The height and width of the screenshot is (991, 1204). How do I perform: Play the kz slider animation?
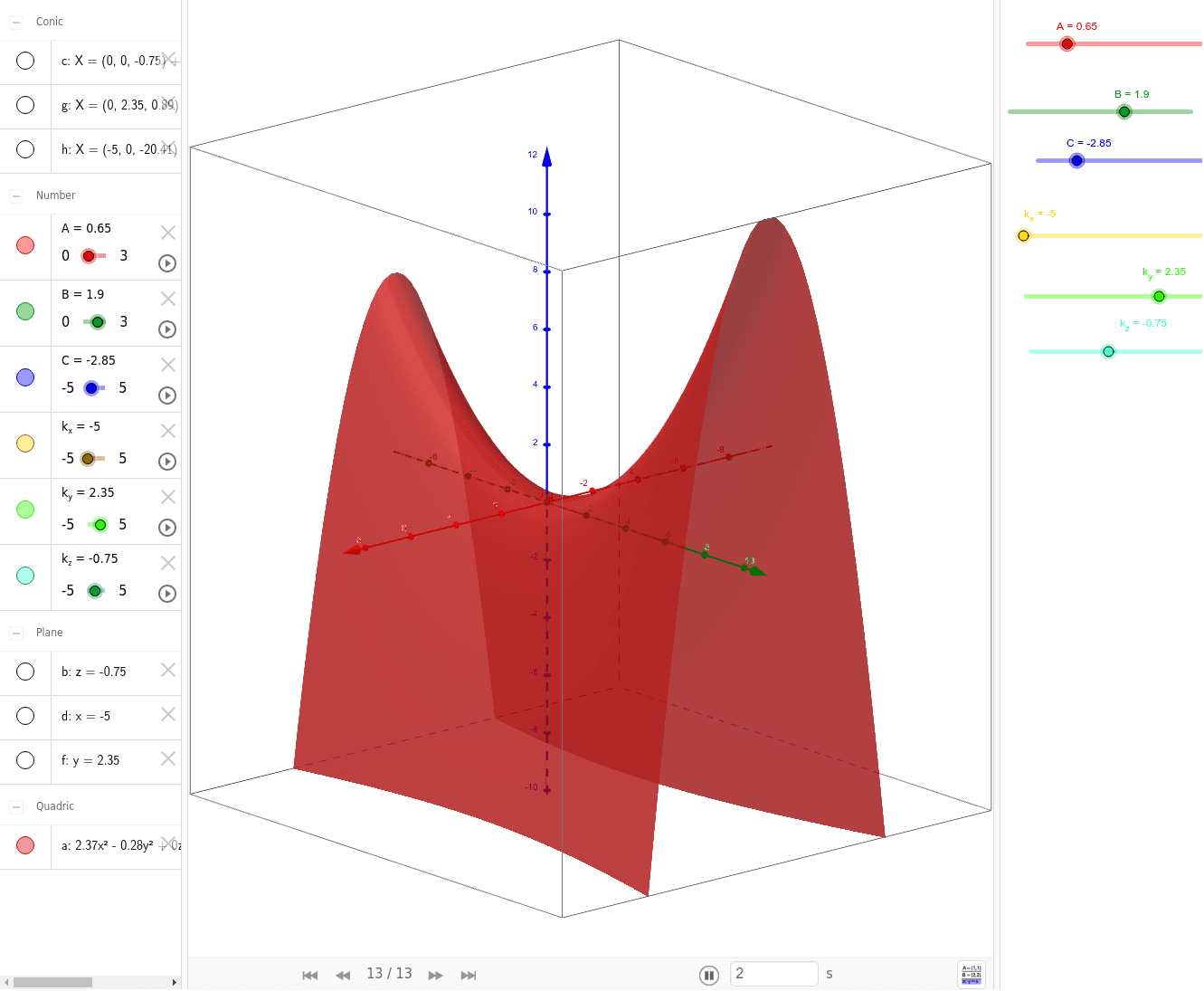(x=166, y=594)
